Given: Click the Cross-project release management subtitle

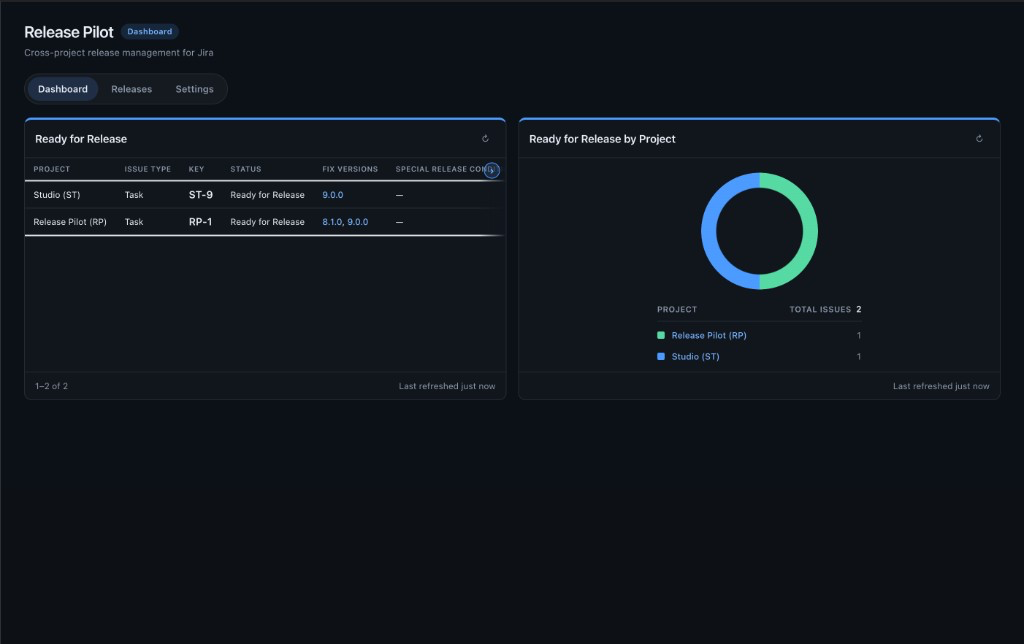Looking at the screenshot, I should 119,53.
